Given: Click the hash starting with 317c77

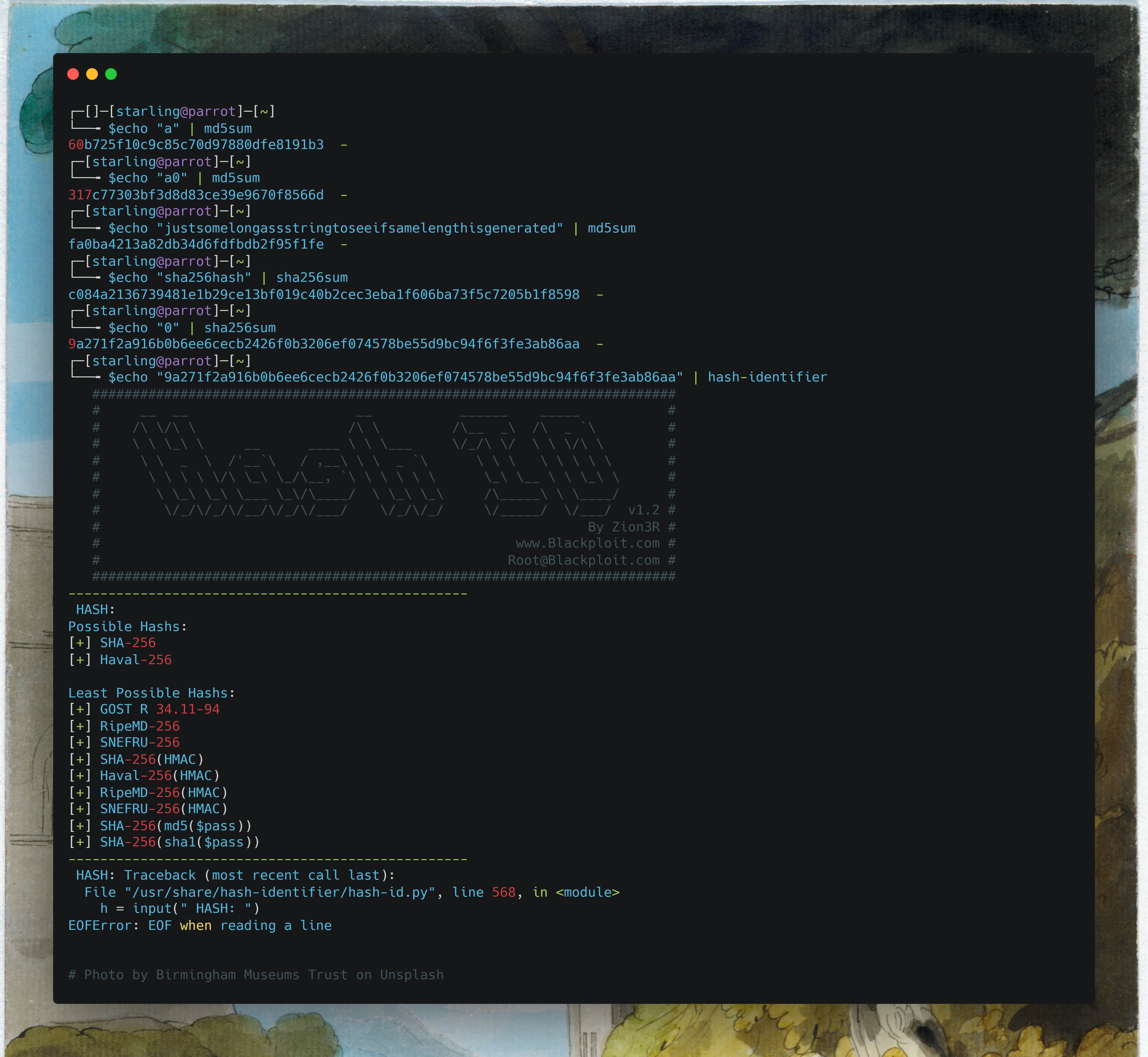Looking at the screenshot, I should tap(196, 195).
